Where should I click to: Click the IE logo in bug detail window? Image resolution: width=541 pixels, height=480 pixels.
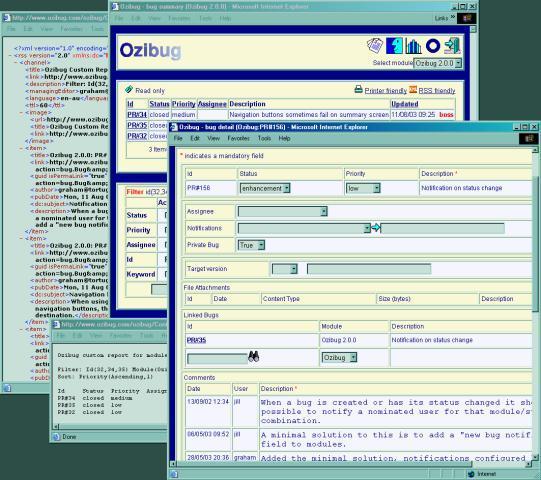coord(528,139)
